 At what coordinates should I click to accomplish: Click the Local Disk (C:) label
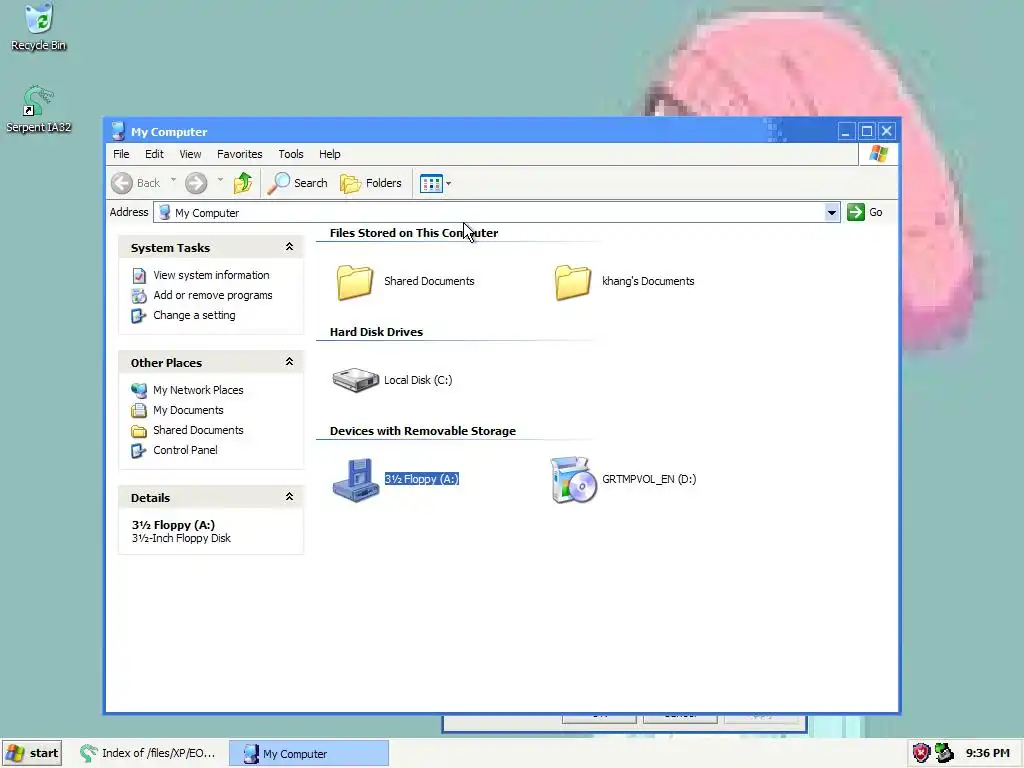coord(418,380)
